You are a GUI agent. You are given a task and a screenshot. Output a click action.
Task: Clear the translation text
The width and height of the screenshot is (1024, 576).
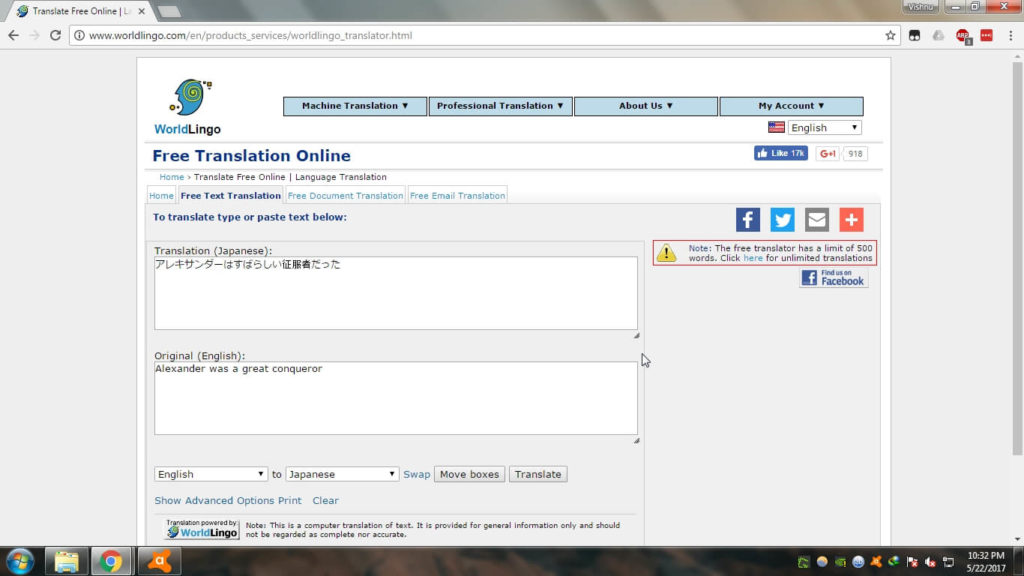pos(325,500)
